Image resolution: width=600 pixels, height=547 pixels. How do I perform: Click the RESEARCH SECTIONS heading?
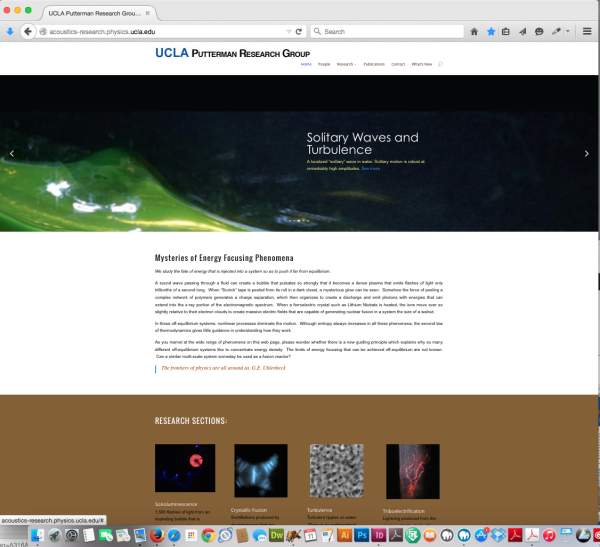point(191,421)
